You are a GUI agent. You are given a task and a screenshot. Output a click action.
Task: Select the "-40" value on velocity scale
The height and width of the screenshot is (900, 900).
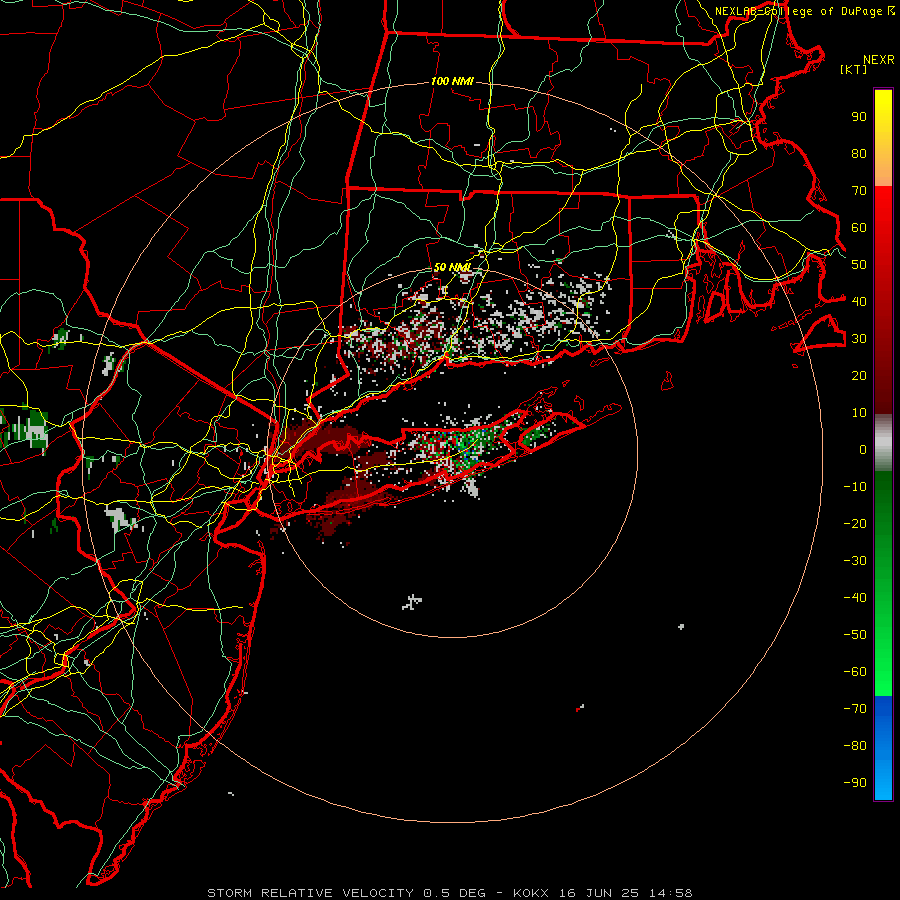coord(855,598)
